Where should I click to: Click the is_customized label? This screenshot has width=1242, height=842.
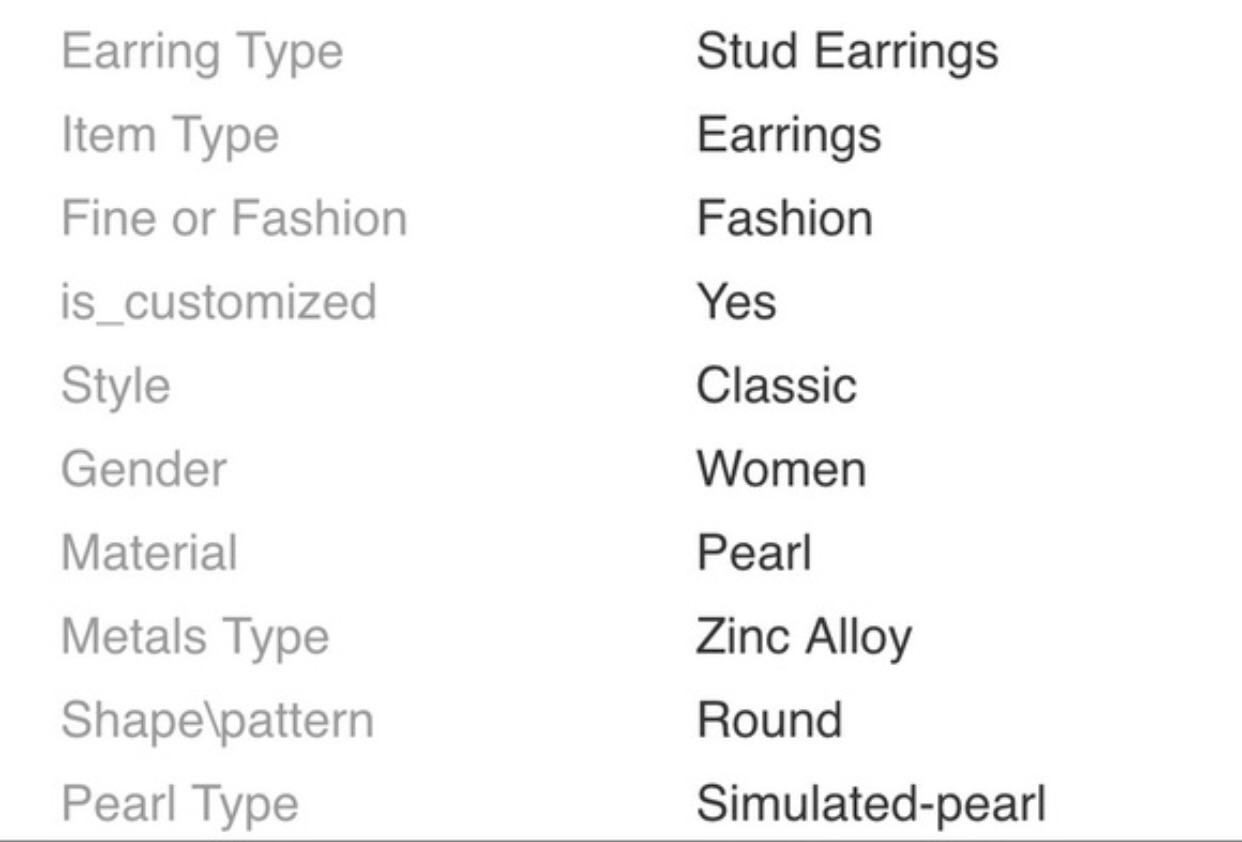pos(219,302)
